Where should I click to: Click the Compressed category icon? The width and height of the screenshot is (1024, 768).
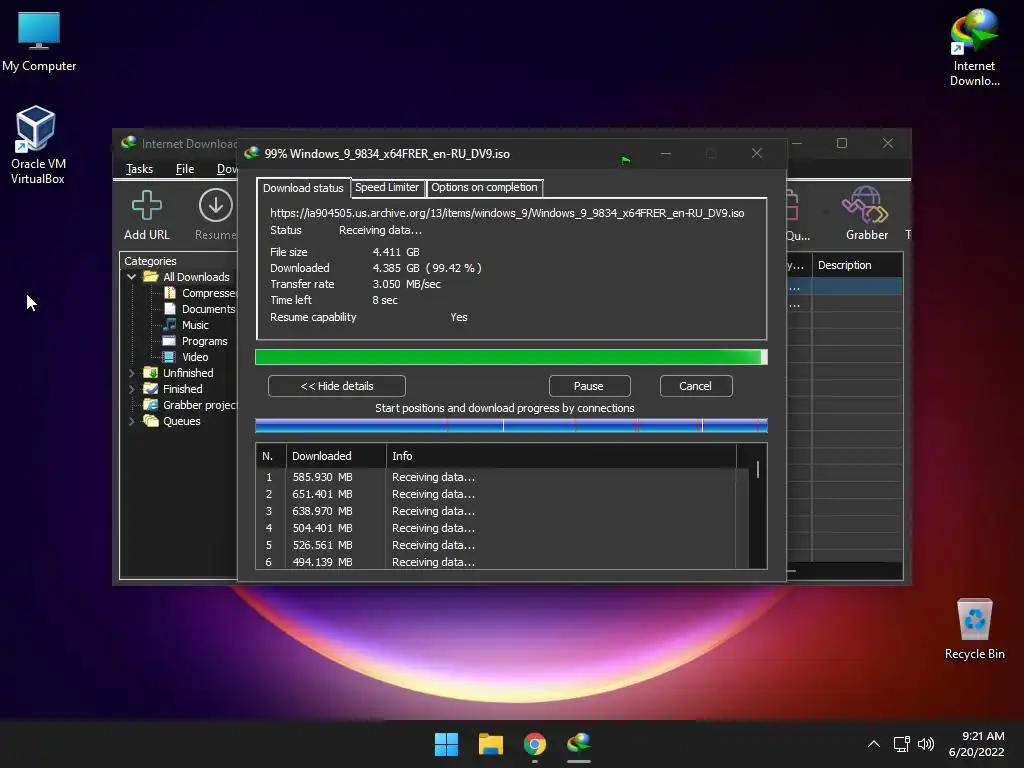click(x=170, y=293)
